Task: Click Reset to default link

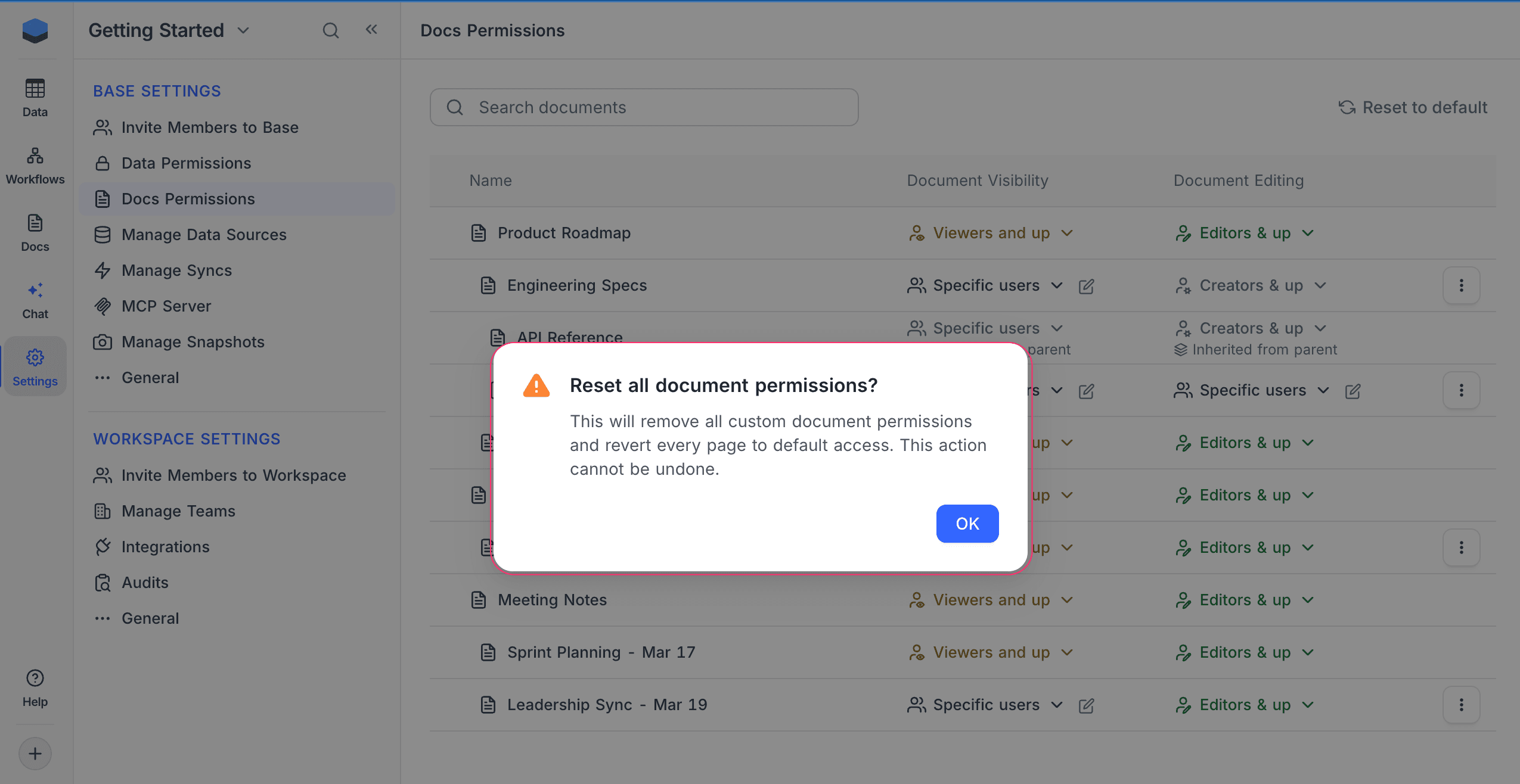Action: [x=1413, y=108]
